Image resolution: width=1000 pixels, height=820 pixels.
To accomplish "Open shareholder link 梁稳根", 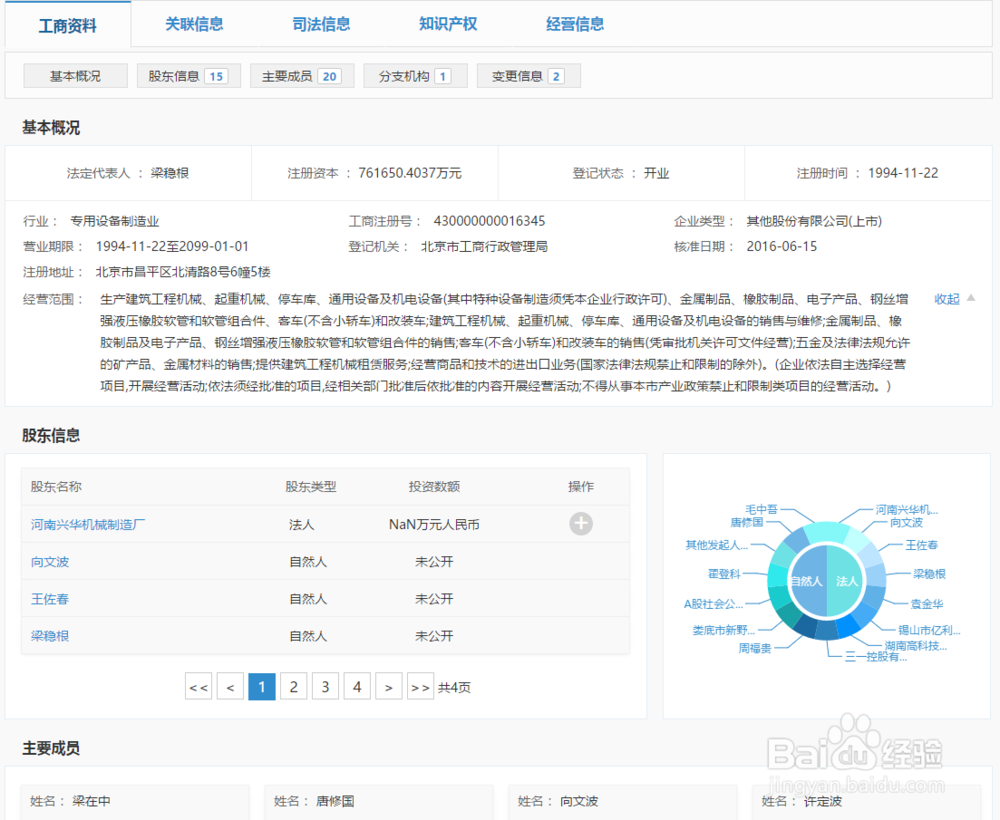I will point(50,636).
